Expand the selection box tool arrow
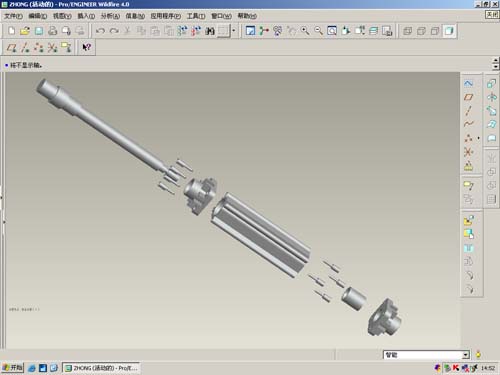This screenshot has width=500, height=375. 234,31
